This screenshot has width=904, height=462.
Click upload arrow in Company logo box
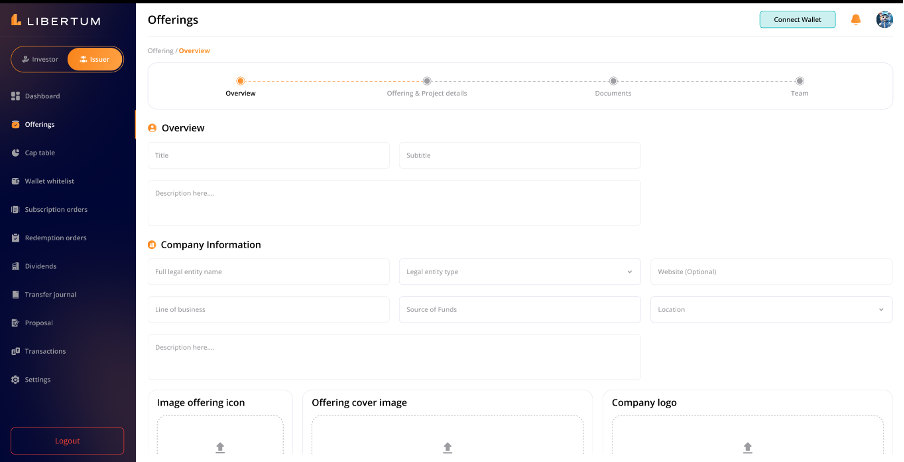coord(747,447)
